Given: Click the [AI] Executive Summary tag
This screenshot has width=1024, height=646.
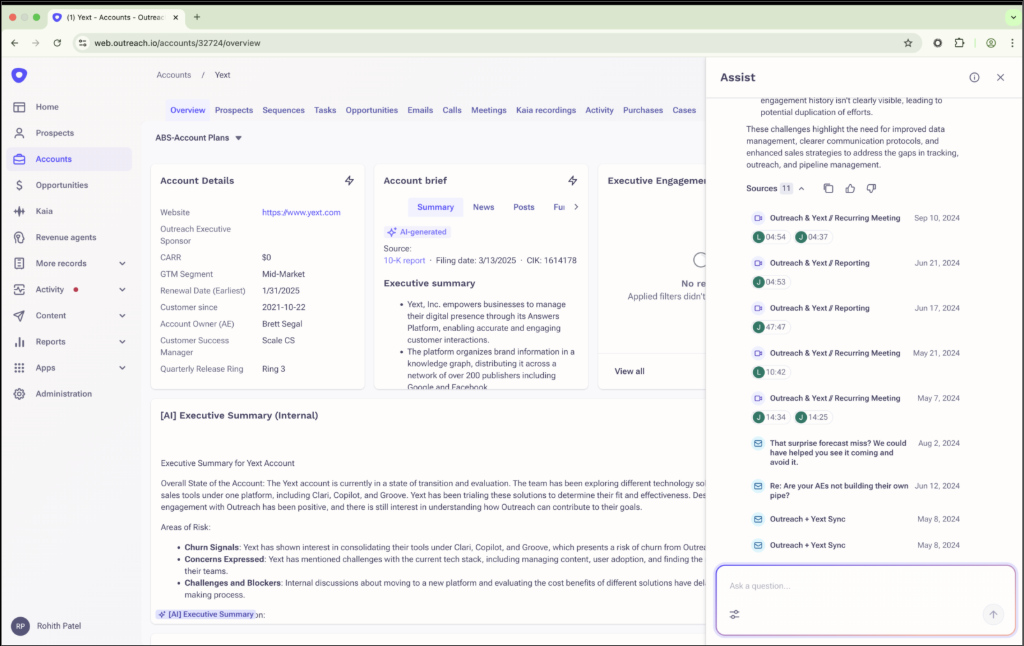Looking at the screenshot, I should [x=206, y=615].
